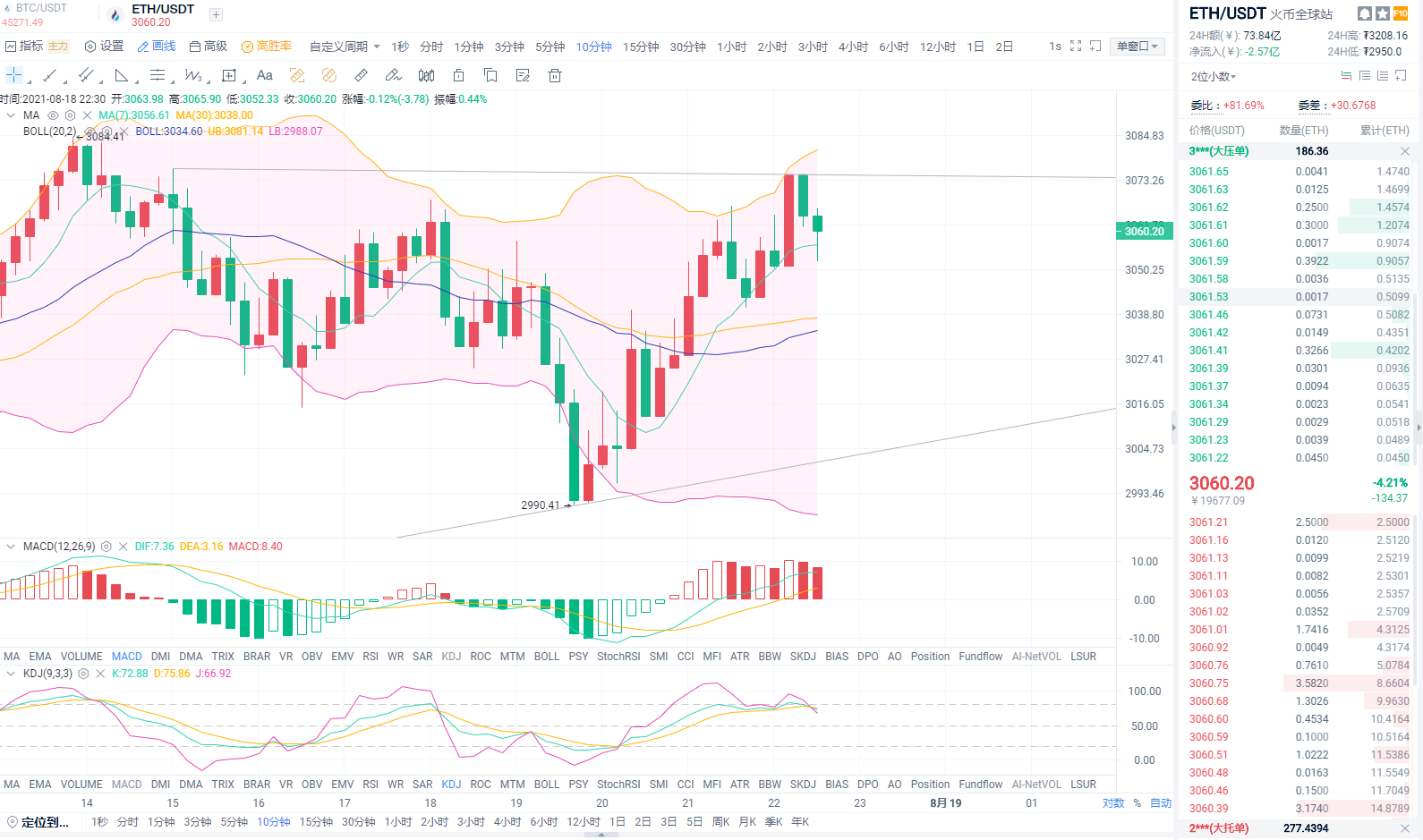
Task: Add new pair tab with plus button
Action: [x=216, y=15]
